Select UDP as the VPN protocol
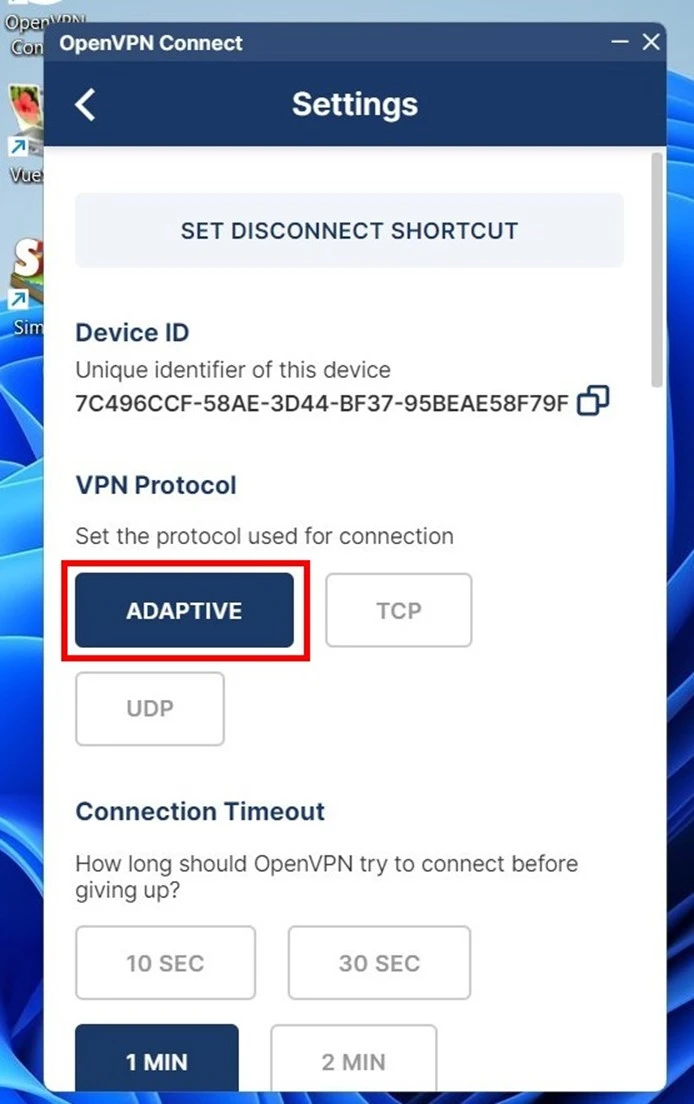The height and width of the screenshot is (1104, 694). 149,708
